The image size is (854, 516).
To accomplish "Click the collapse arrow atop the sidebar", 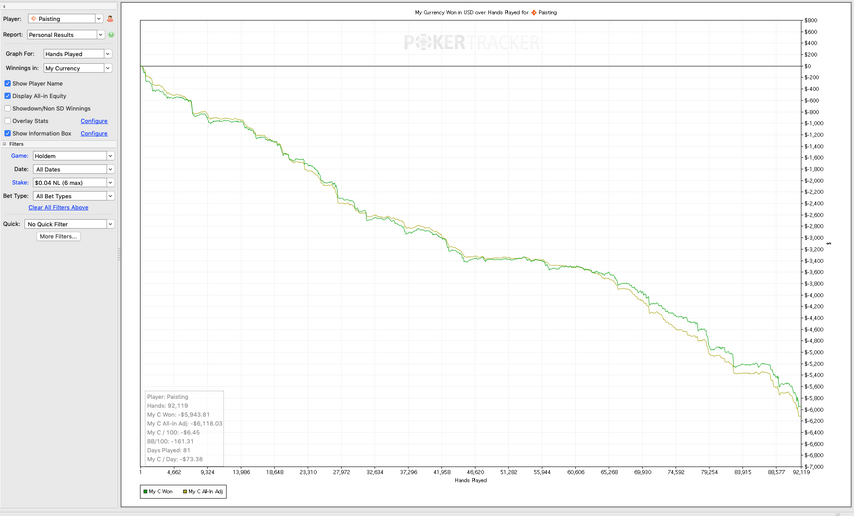I will pos(5,4).
